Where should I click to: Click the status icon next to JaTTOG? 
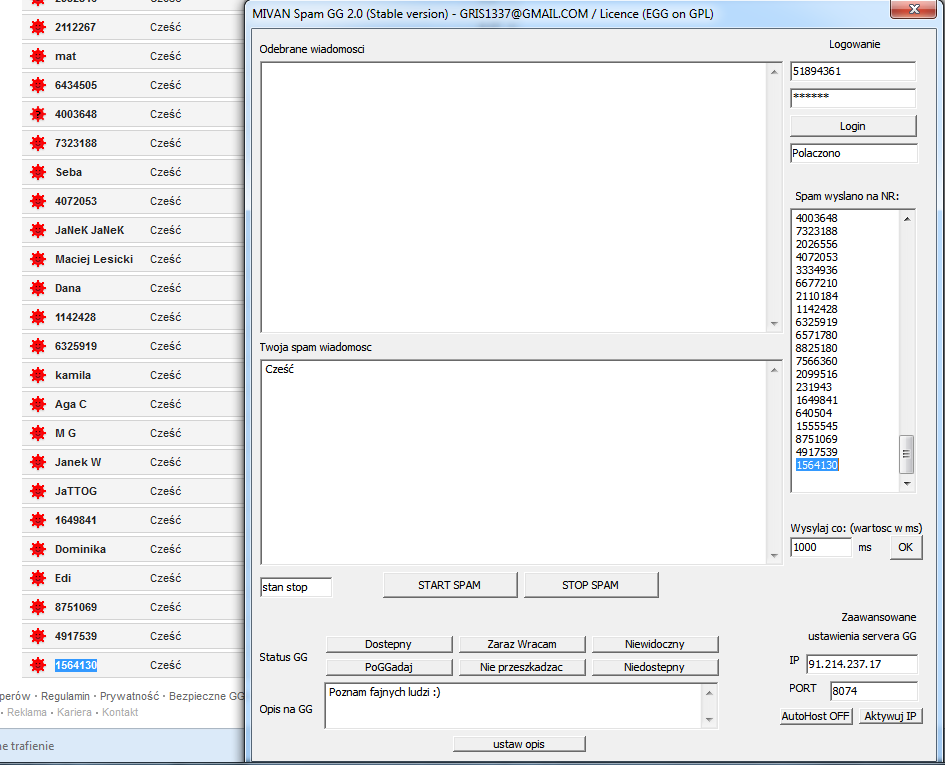point(38,491)
